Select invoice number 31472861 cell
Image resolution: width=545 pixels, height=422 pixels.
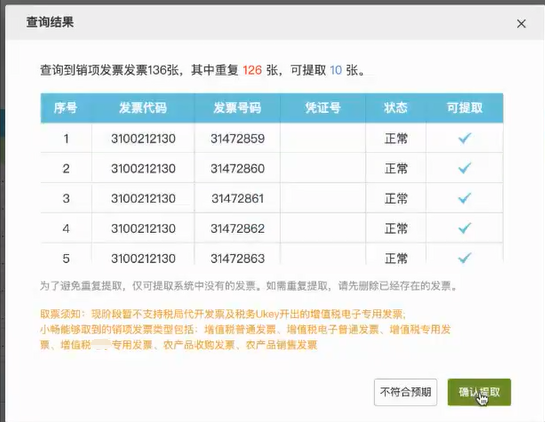[x=237, y=198]
